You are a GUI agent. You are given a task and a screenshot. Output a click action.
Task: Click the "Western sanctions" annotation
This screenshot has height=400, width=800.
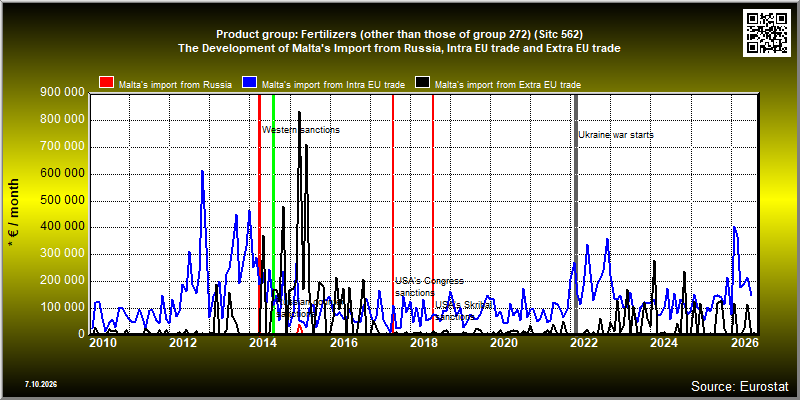coord(301,130)
